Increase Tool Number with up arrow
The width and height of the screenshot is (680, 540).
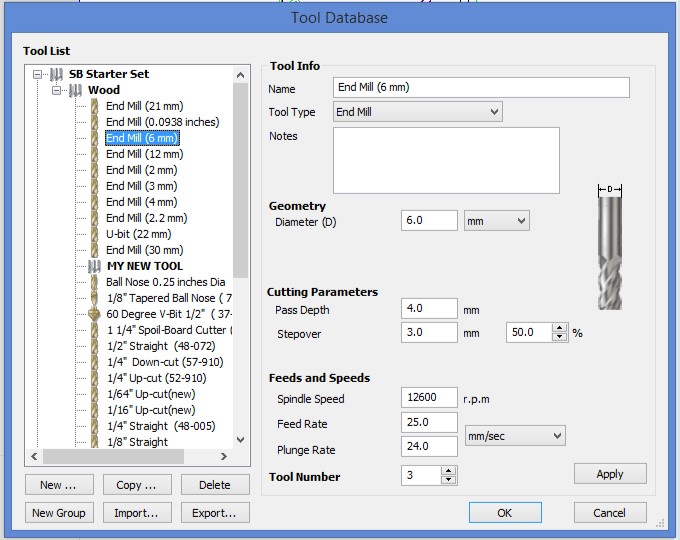[x=448, y=471]
